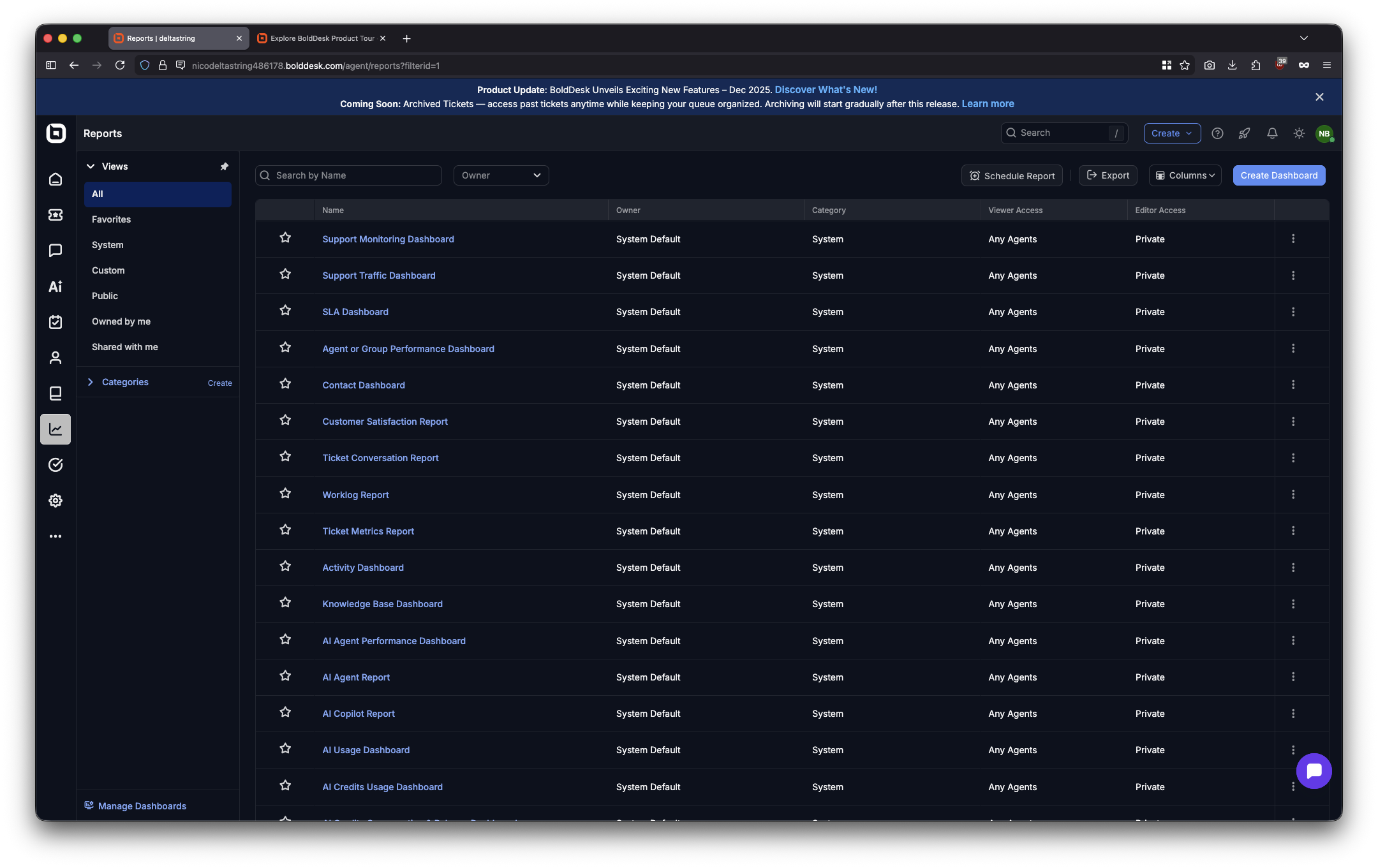The image size is (1378, 868).
Task: Select the Shared with me view
Action: pos(158,347)
